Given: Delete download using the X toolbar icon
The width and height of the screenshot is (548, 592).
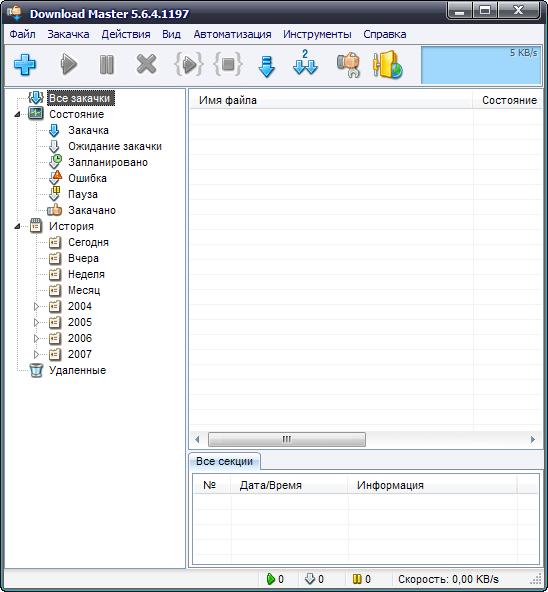Looking at the screenshot, I should point(146,64).
